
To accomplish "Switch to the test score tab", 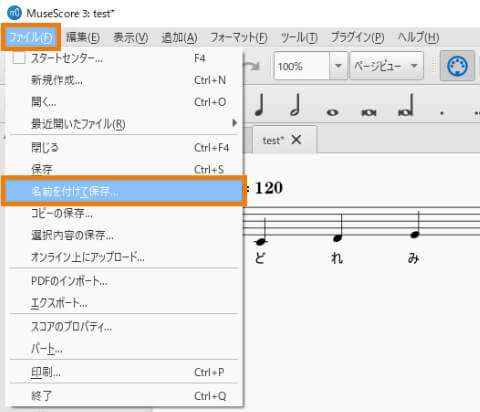I will click(273, 140).
